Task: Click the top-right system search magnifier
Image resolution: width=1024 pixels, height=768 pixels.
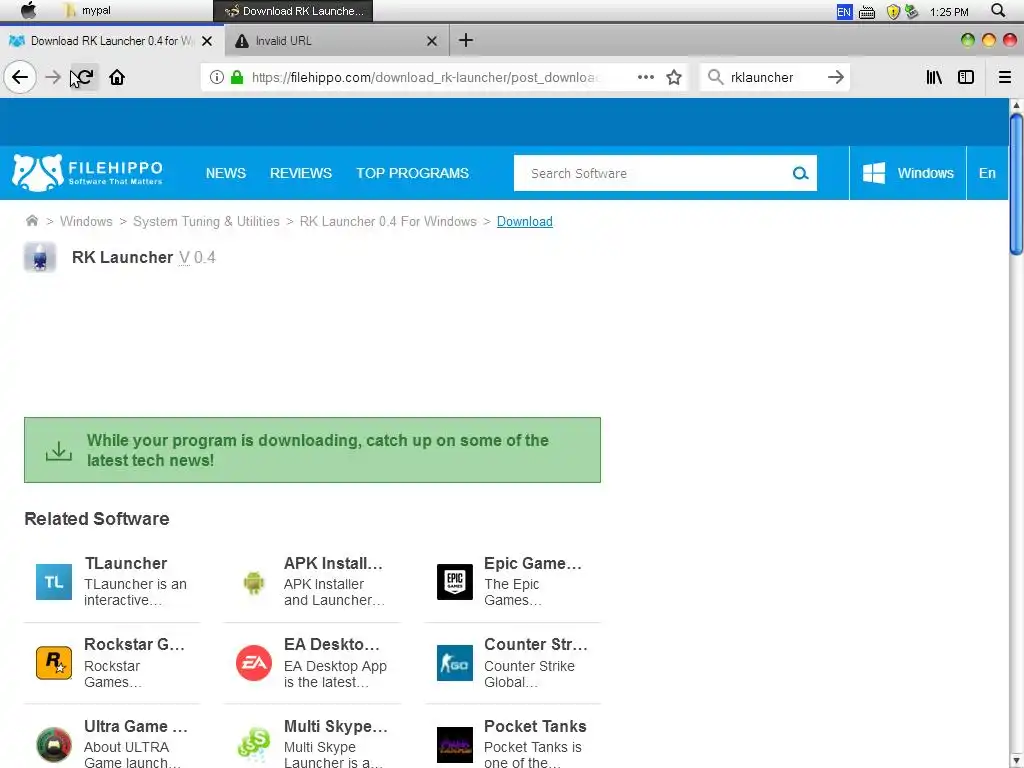Action: click(998, 10)
